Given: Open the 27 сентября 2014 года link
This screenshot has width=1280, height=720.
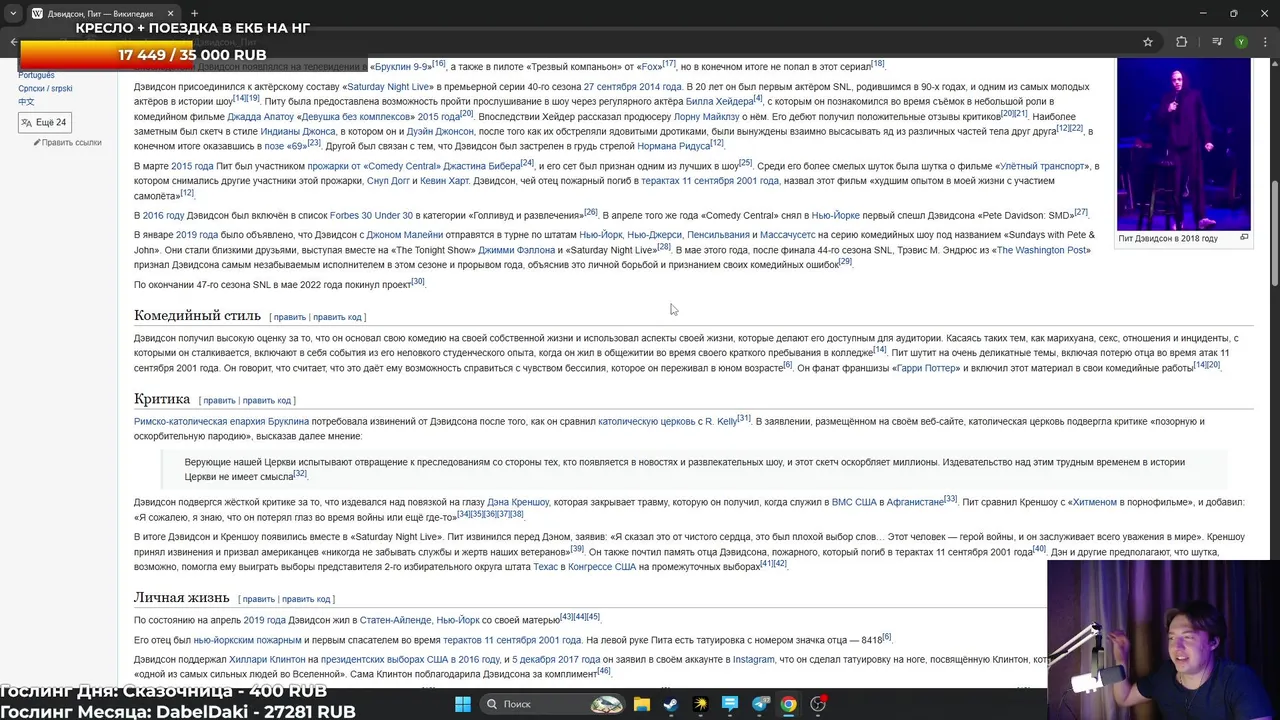Looking at the screenshot, I should coord(632,87).
